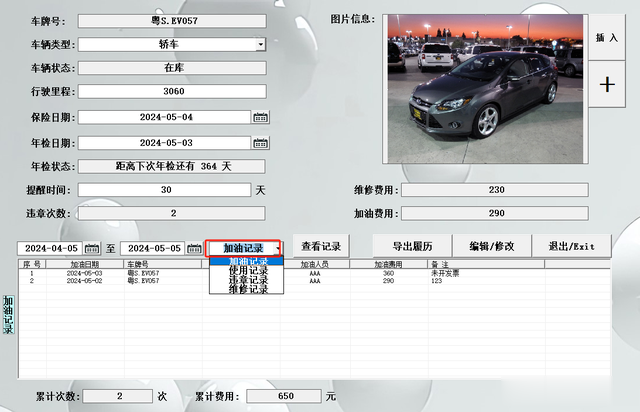Viewport: 640px width, 412px height.
Task: Click the 备注 column header
Action: pyautogui.click(x=486, y=264)
